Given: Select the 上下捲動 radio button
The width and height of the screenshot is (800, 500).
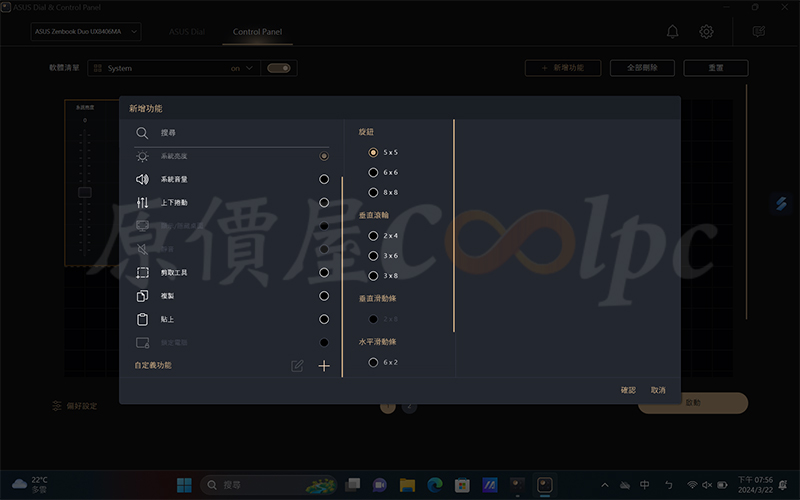Looking at the screenshot, I should 324,203.
